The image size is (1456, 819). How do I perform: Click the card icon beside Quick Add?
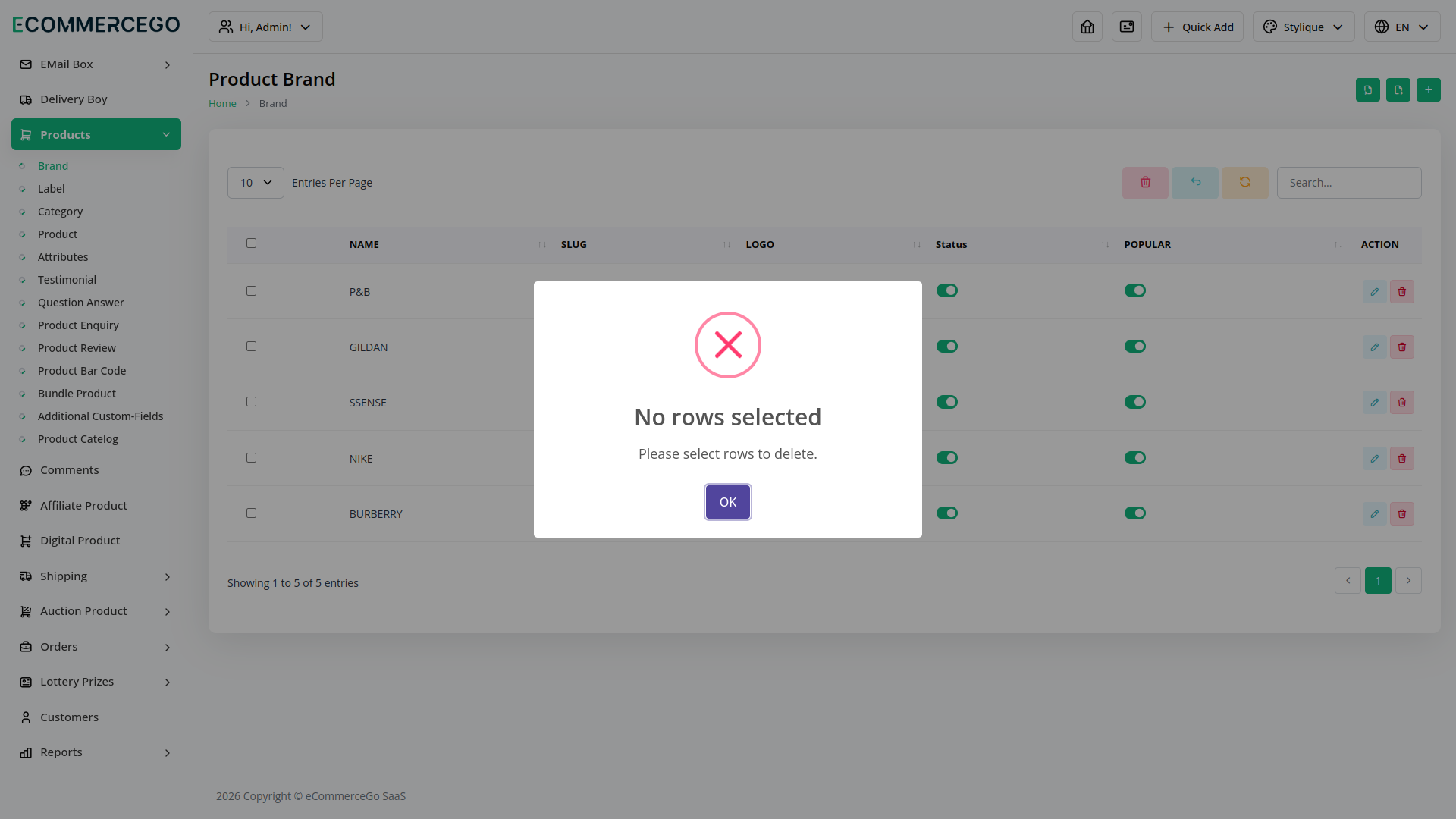tap(1126, 27)
